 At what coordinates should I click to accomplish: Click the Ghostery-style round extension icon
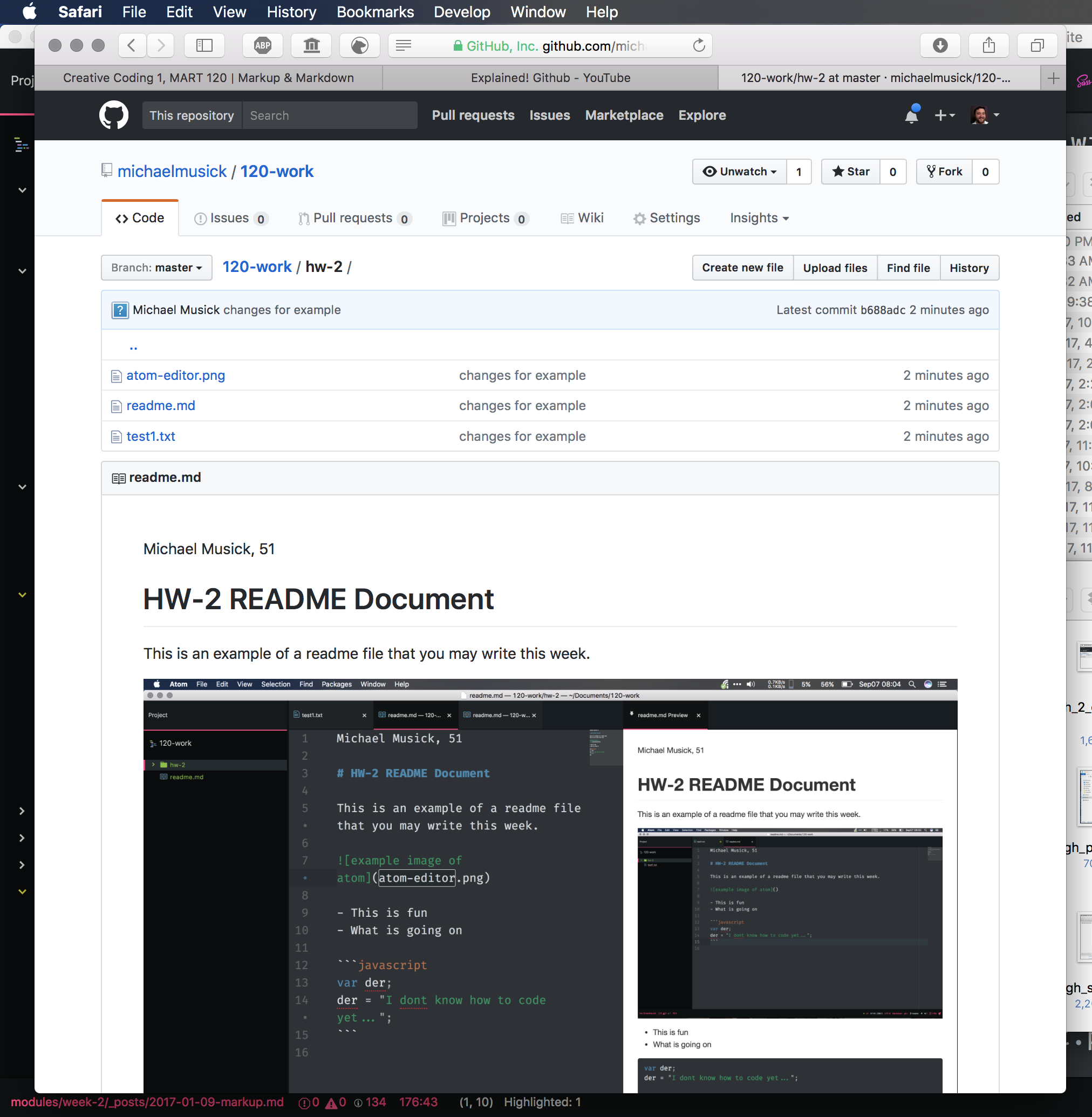click(x=360, y=45)
